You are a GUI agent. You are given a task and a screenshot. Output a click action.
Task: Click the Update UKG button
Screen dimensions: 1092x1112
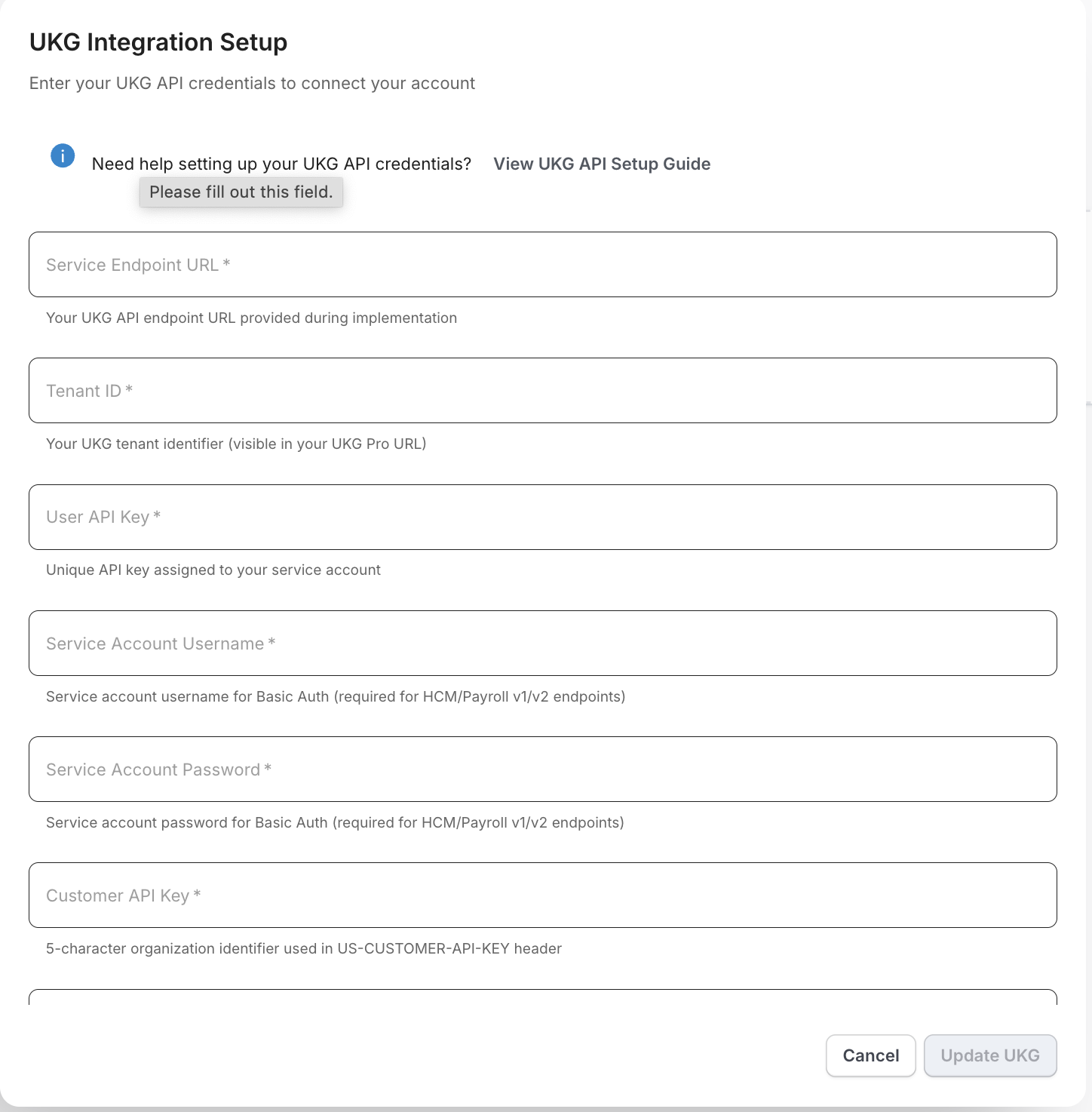tap(990, 1055)
